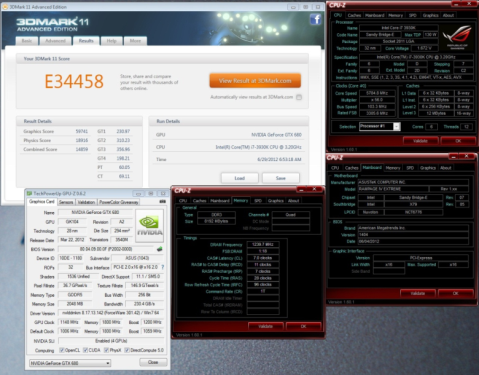Click Validate in the CPU-Z Memory window
479x375 pixels.
pos(266,326)
